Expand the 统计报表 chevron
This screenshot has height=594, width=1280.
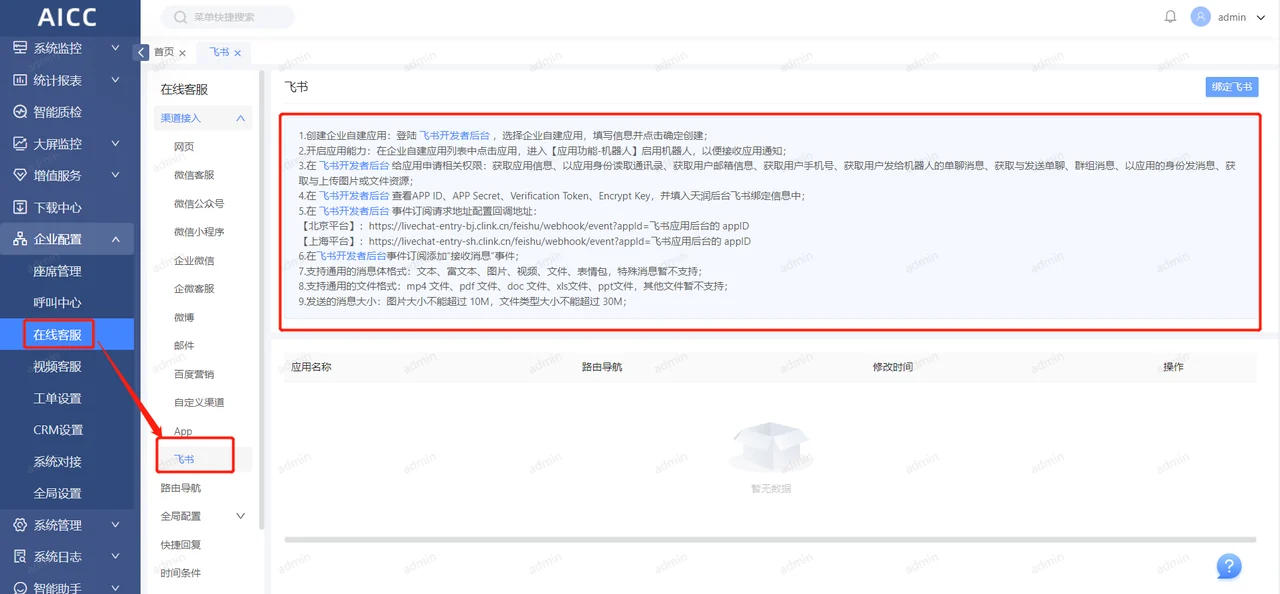click(115, 80)
